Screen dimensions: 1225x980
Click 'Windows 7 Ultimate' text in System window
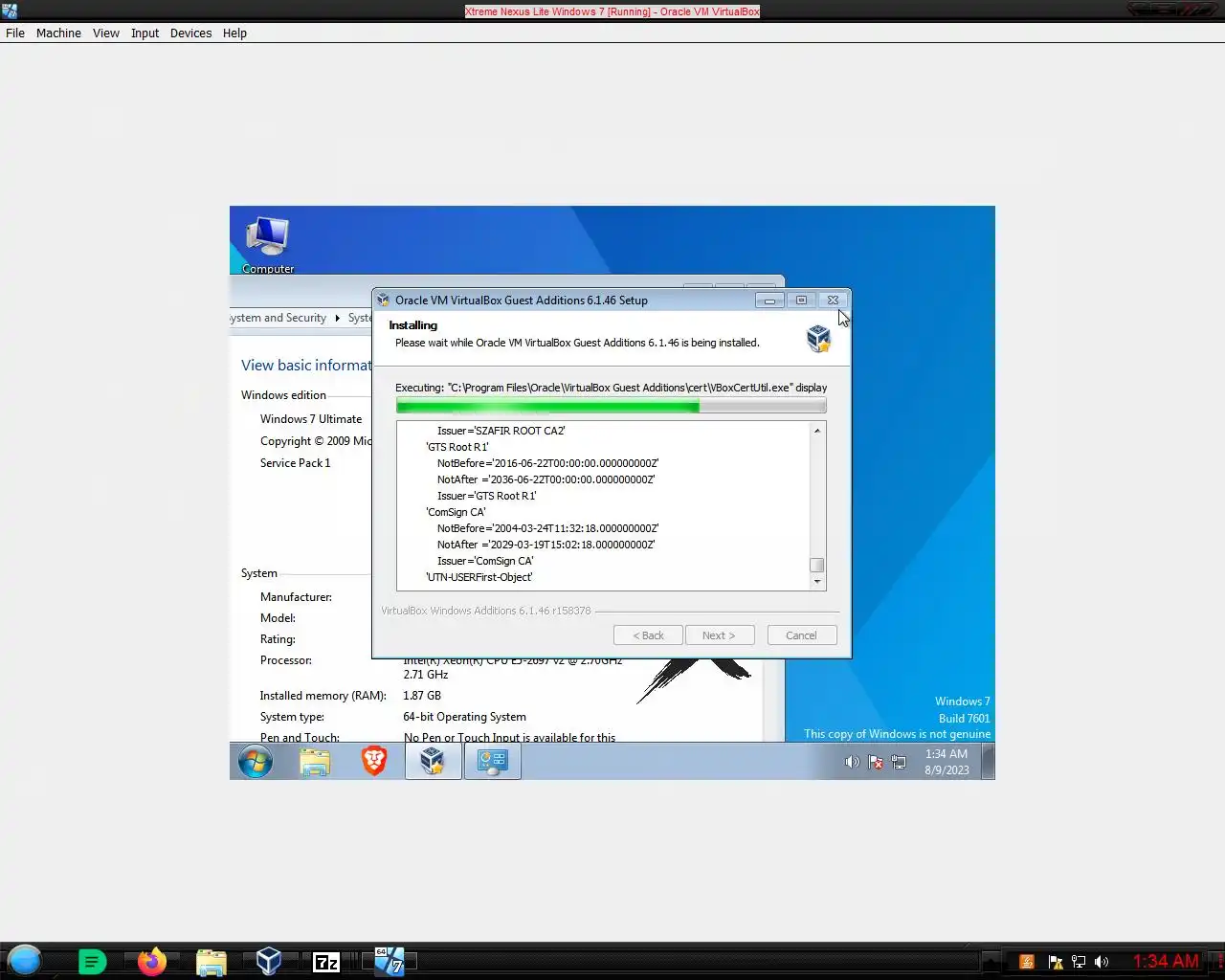(311, 419)
